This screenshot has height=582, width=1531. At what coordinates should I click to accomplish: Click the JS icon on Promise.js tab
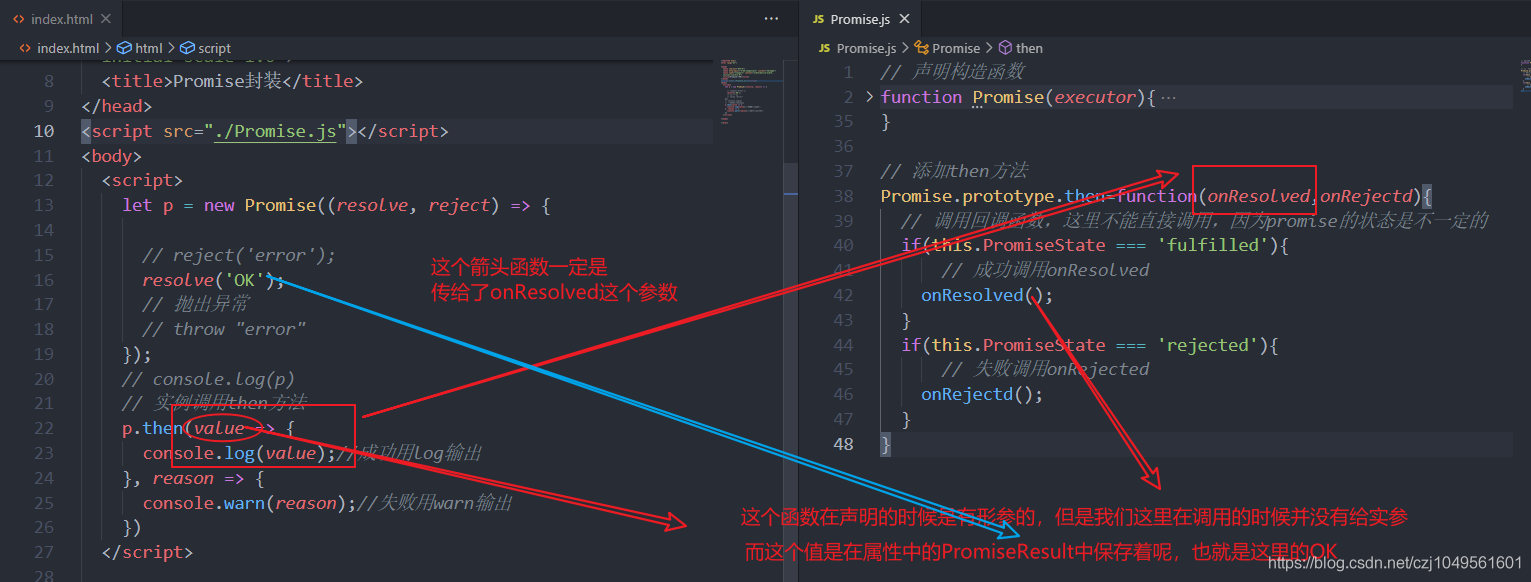[818, 19]
